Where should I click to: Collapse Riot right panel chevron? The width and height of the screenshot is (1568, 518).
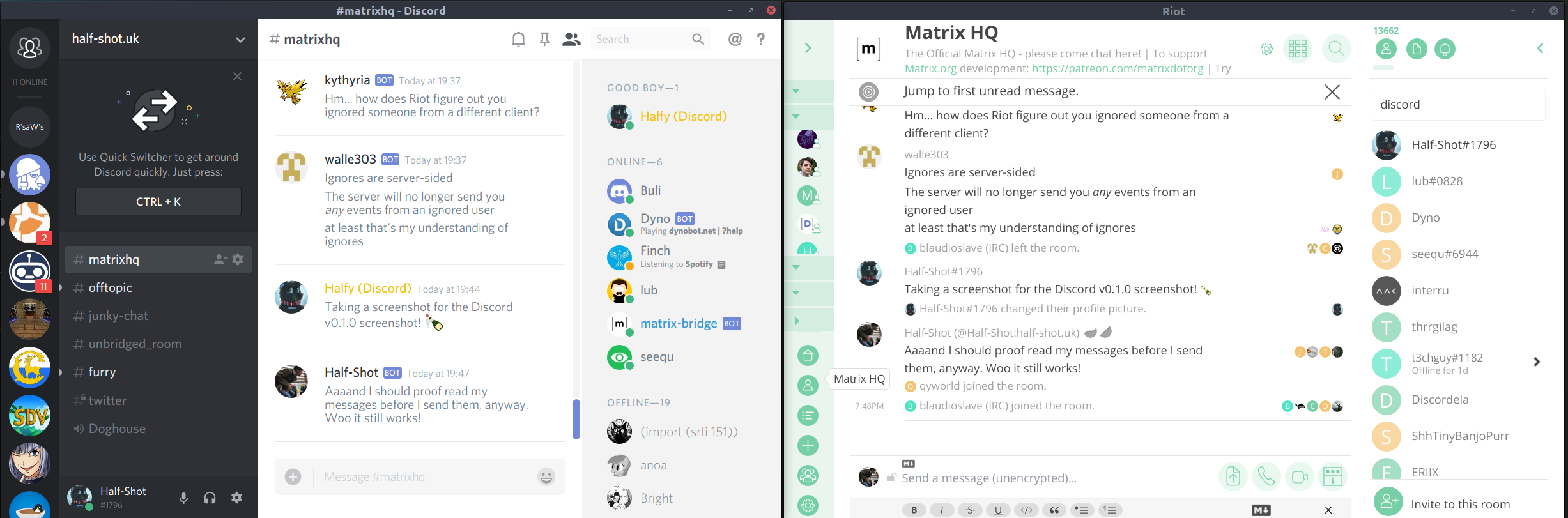click(x=1540, y=48)
